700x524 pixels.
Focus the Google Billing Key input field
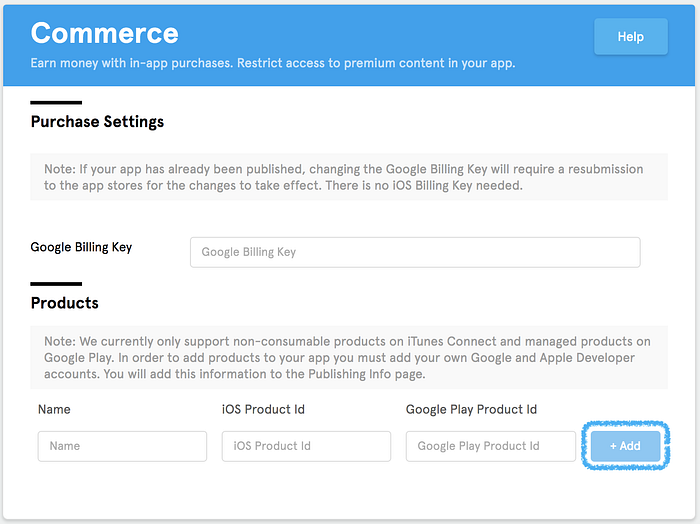(x=415, y=252)
